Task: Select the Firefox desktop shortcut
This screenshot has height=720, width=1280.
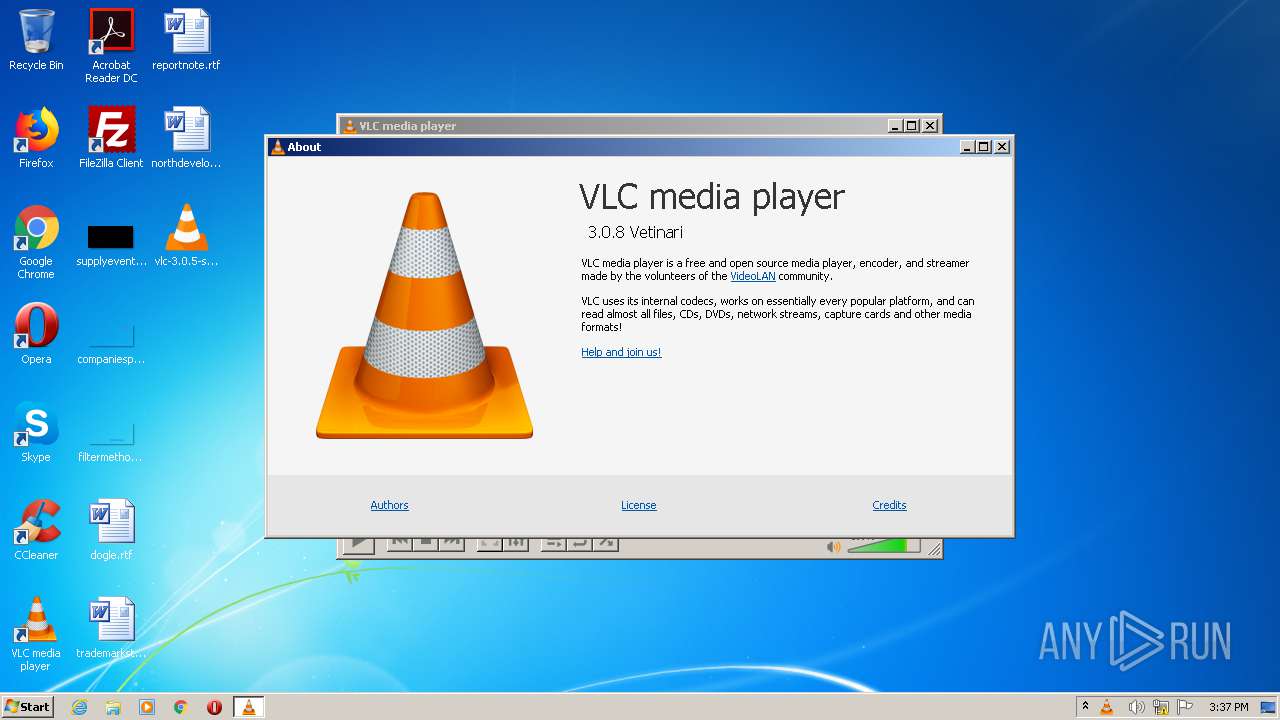Action: pos(36,138)
